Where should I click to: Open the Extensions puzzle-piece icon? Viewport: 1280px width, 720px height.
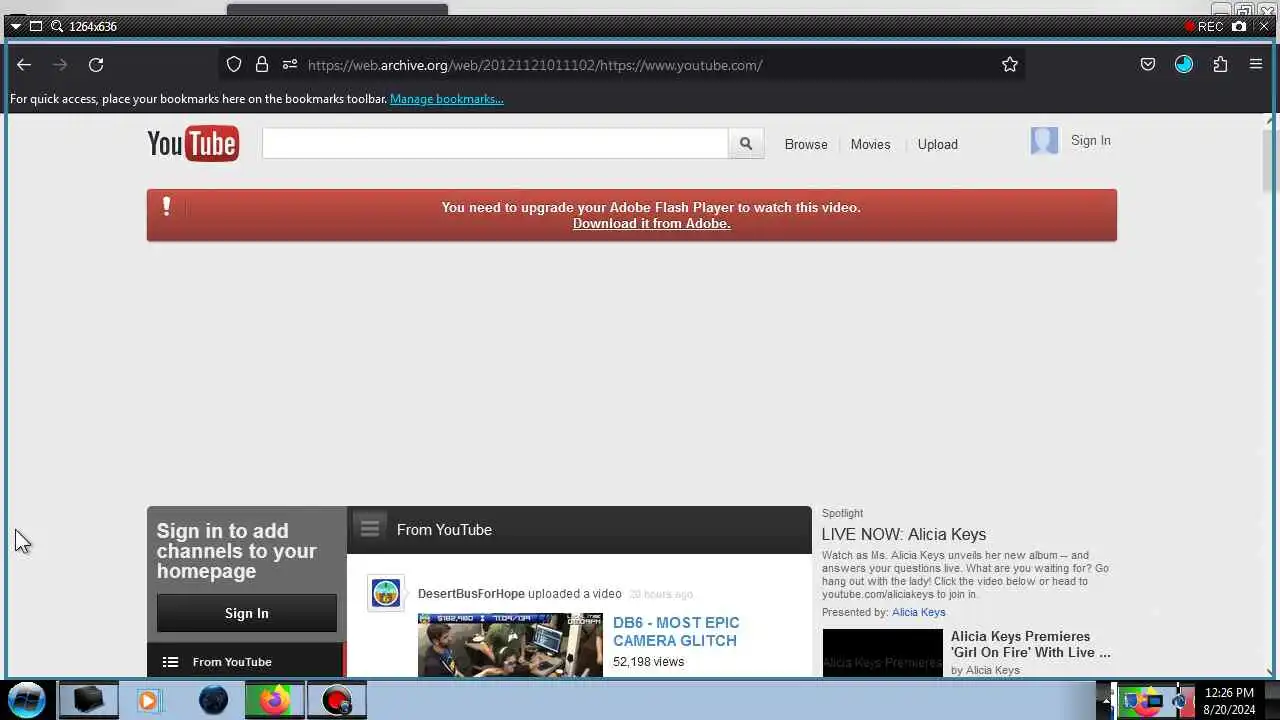pos(1220,65)
